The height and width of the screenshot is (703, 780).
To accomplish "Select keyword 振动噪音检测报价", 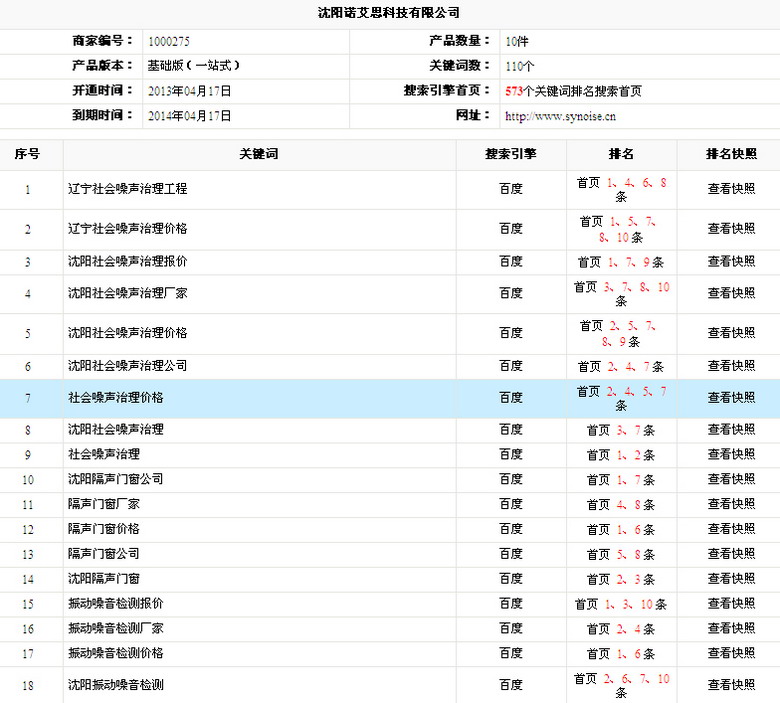I will pos(116,603).
